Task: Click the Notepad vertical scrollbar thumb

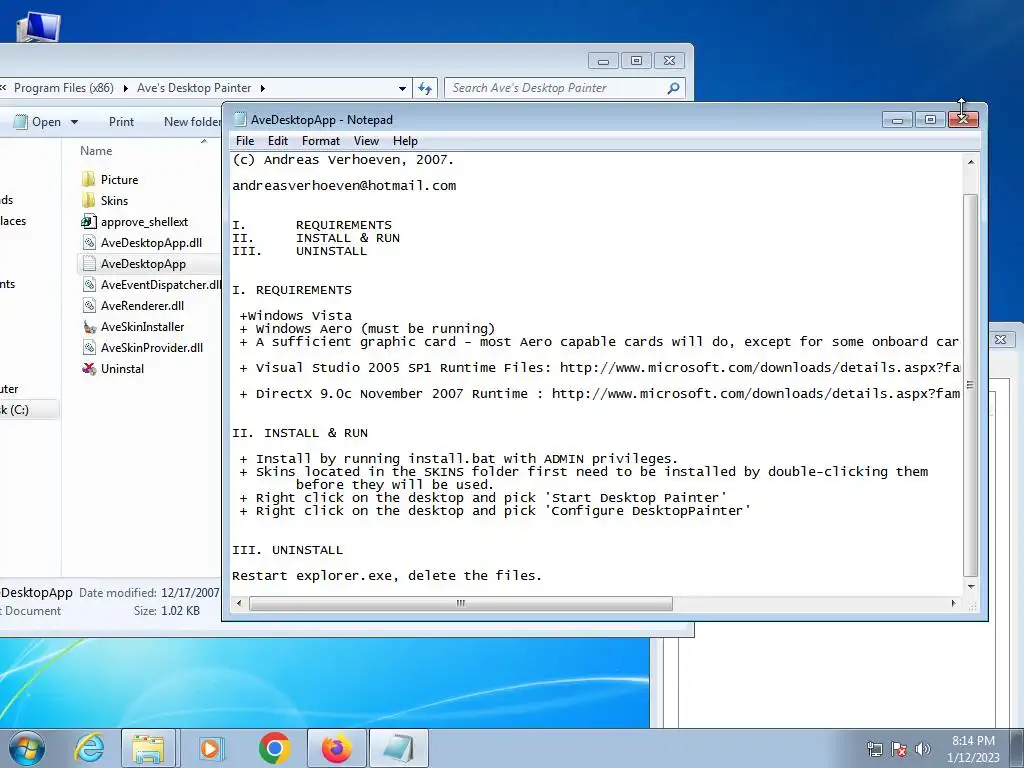Action: (x=970, y=385)
